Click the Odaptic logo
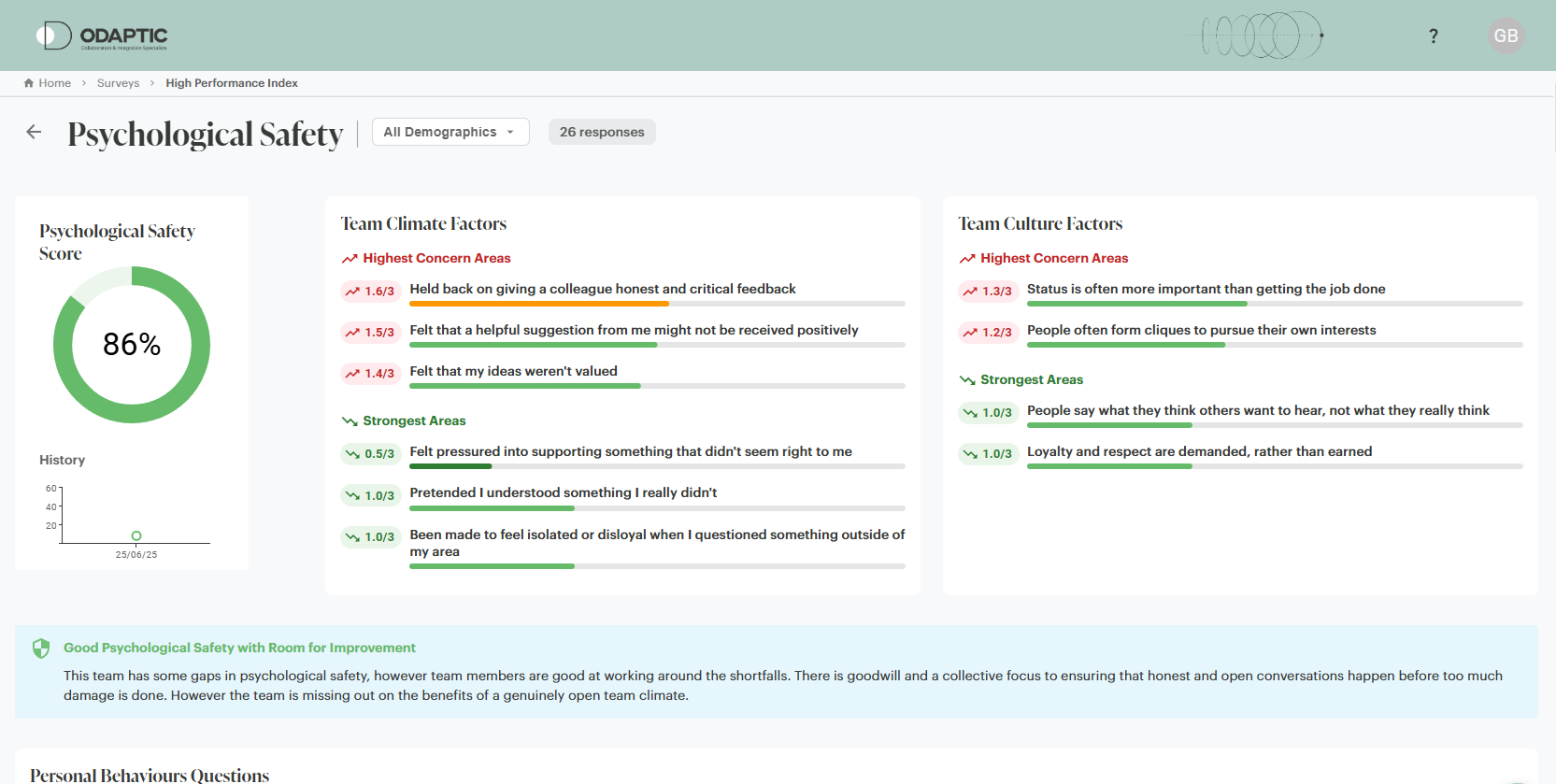1556x784 pixels. 102,36
